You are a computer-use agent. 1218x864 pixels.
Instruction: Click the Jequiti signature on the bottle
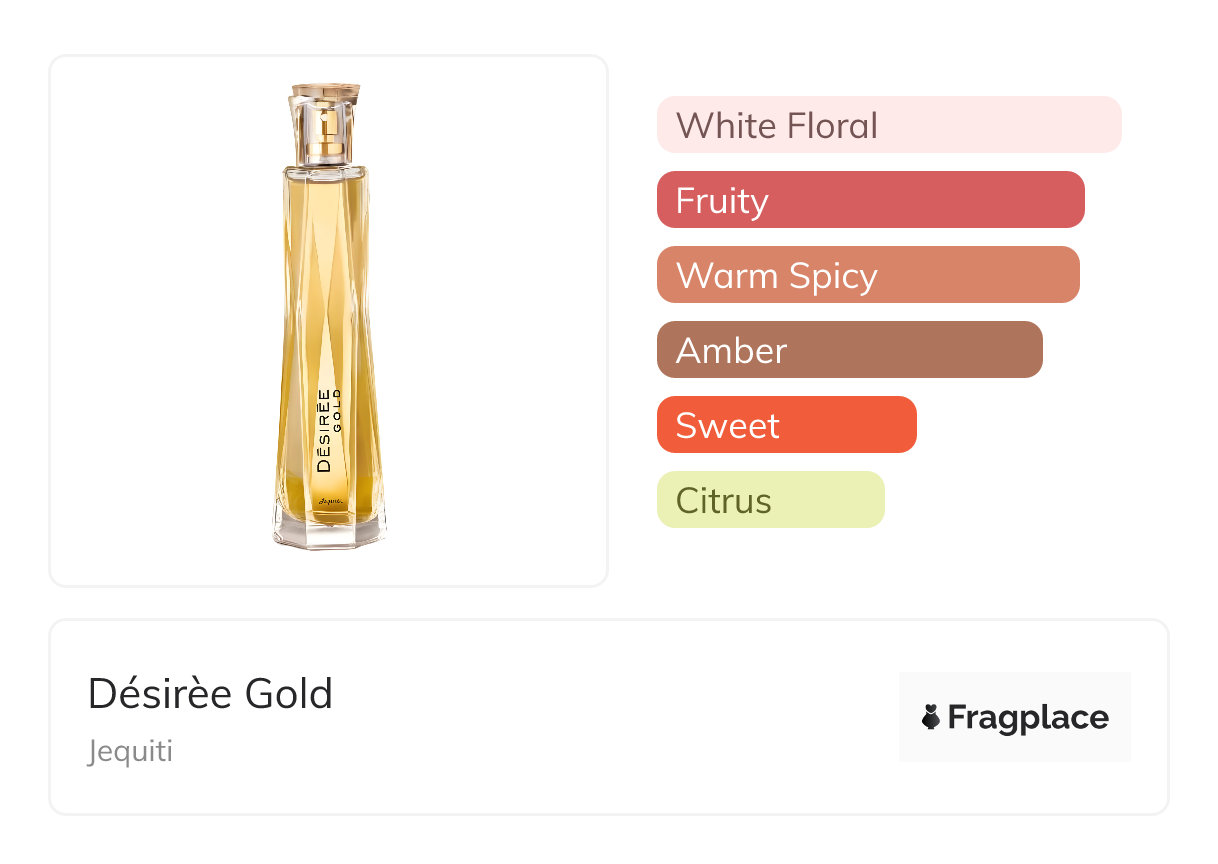coord(330,500)
